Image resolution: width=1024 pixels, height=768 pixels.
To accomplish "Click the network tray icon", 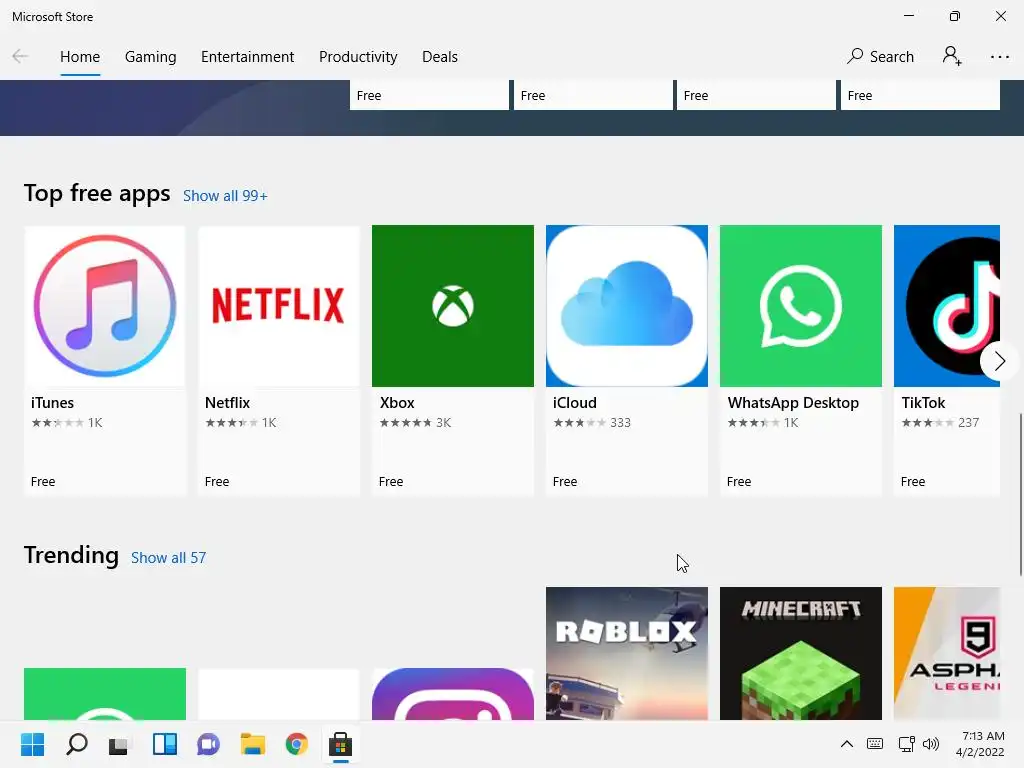I will click(906, 744).
